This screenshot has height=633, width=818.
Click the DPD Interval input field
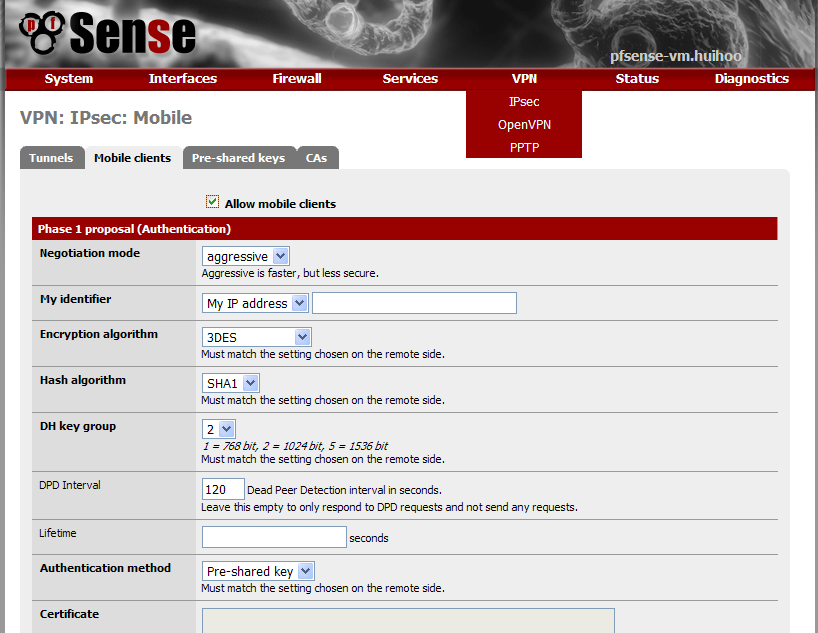pyautogui.click(x=223, y=490)
